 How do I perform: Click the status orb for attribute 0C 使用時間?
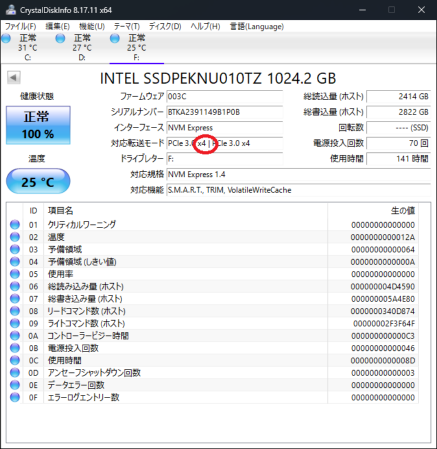15,360
